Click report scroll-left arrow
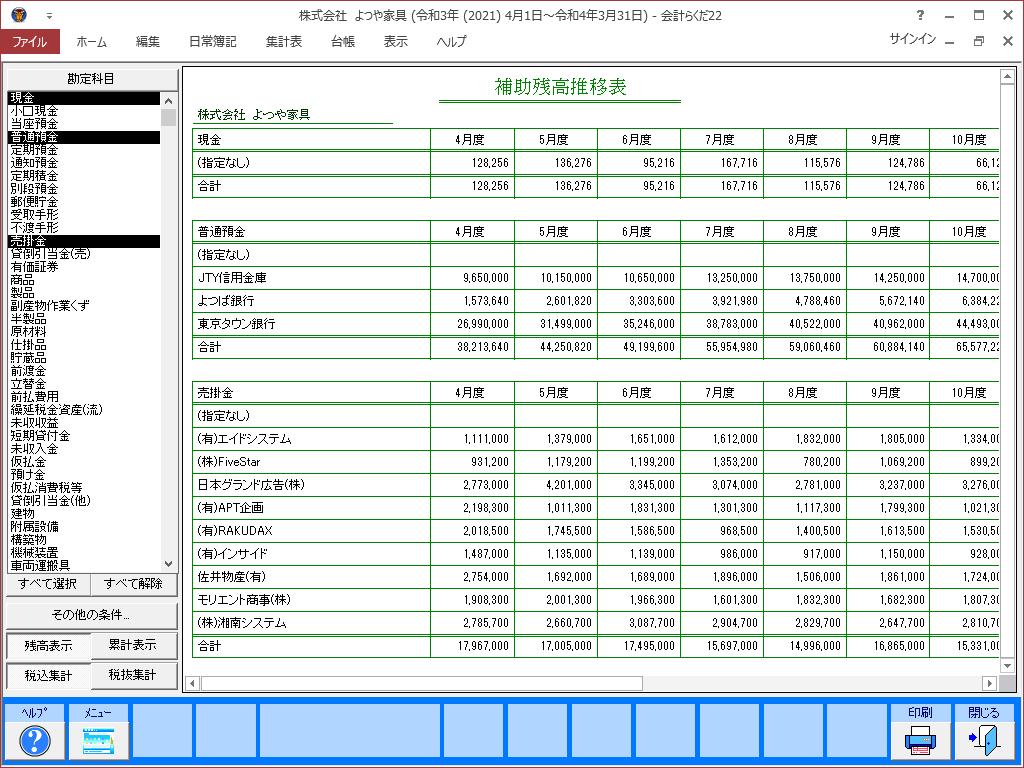This screenshot has width=1024, height=768. tap(192, 683)
